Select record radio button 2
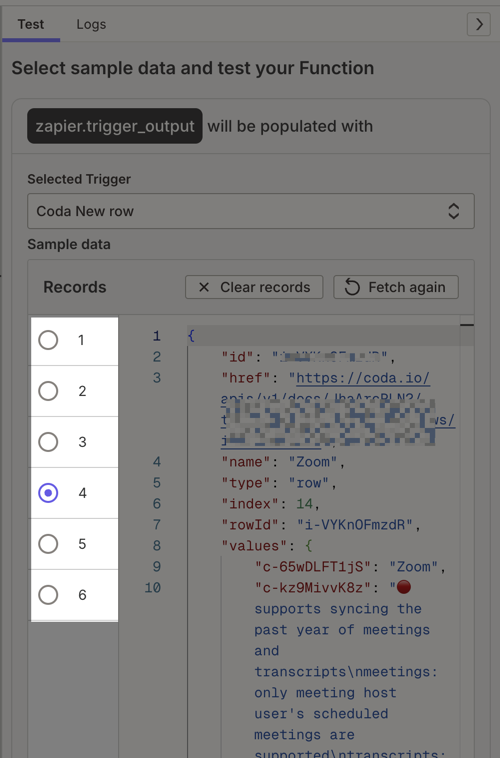500x758 pixels. [48, 391]
